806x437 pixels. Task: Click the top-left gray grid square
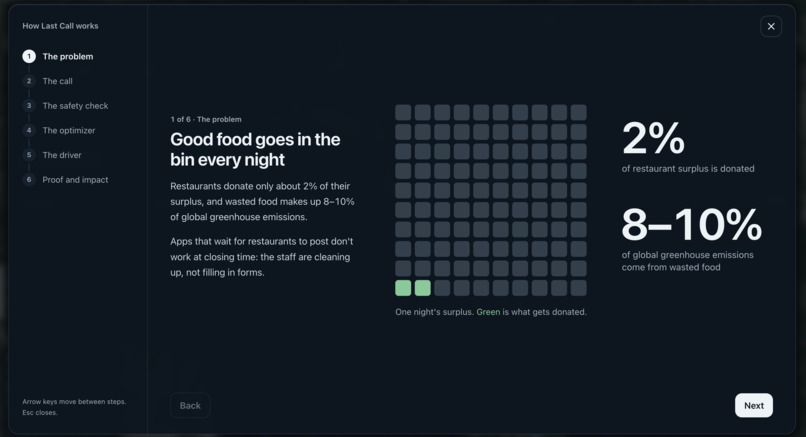403,113
